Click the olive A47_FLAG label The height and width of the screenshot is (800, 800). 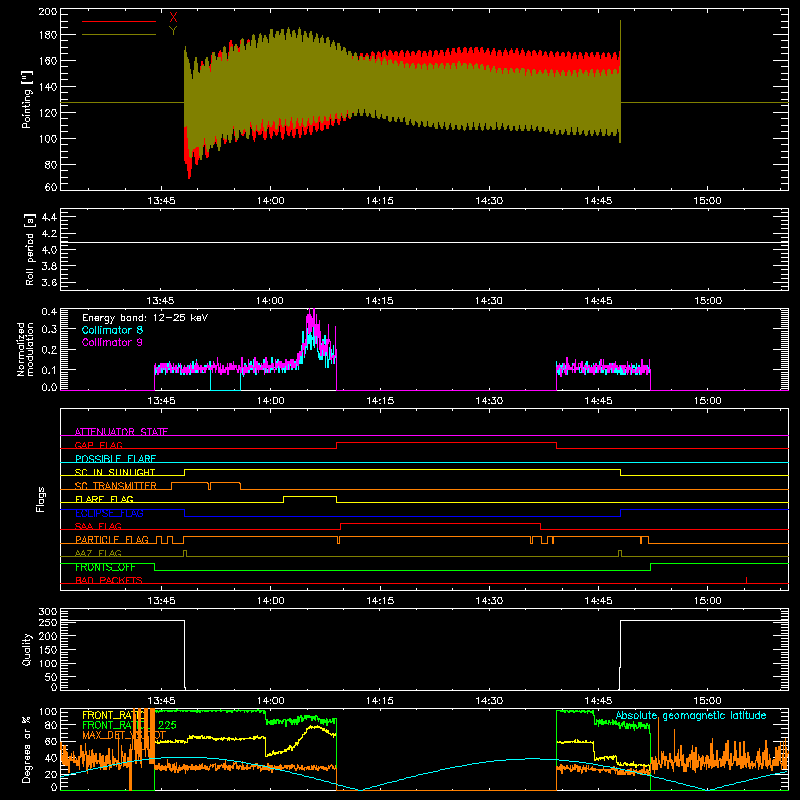[98, 553]
